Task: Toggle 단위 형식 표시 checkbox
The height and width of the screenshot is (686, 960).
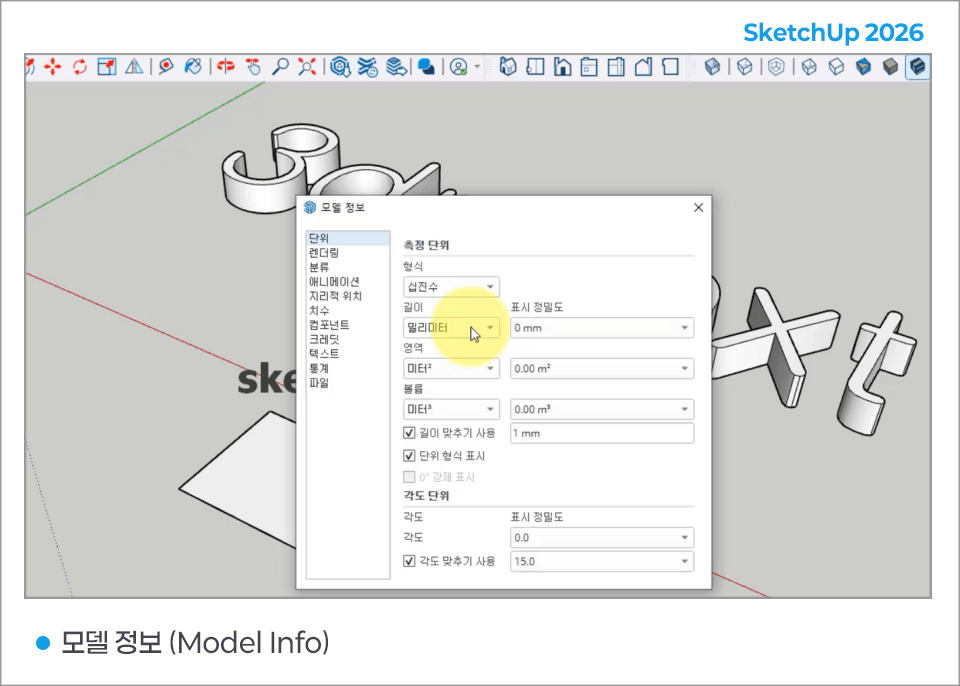Action: pos(409,456)
